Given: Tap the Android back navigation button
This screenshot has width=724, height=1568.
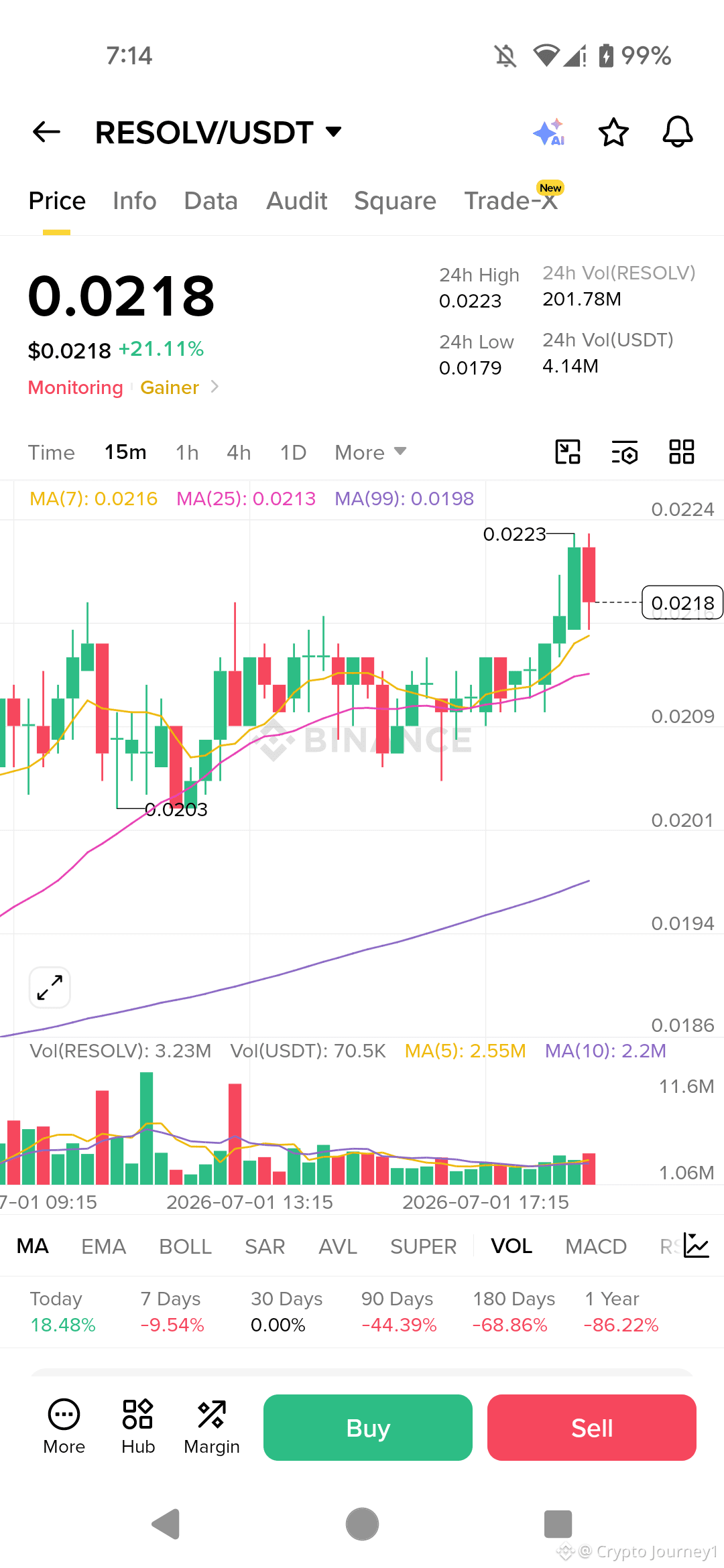Looking at the screenshot, I should pos(166,1524).
